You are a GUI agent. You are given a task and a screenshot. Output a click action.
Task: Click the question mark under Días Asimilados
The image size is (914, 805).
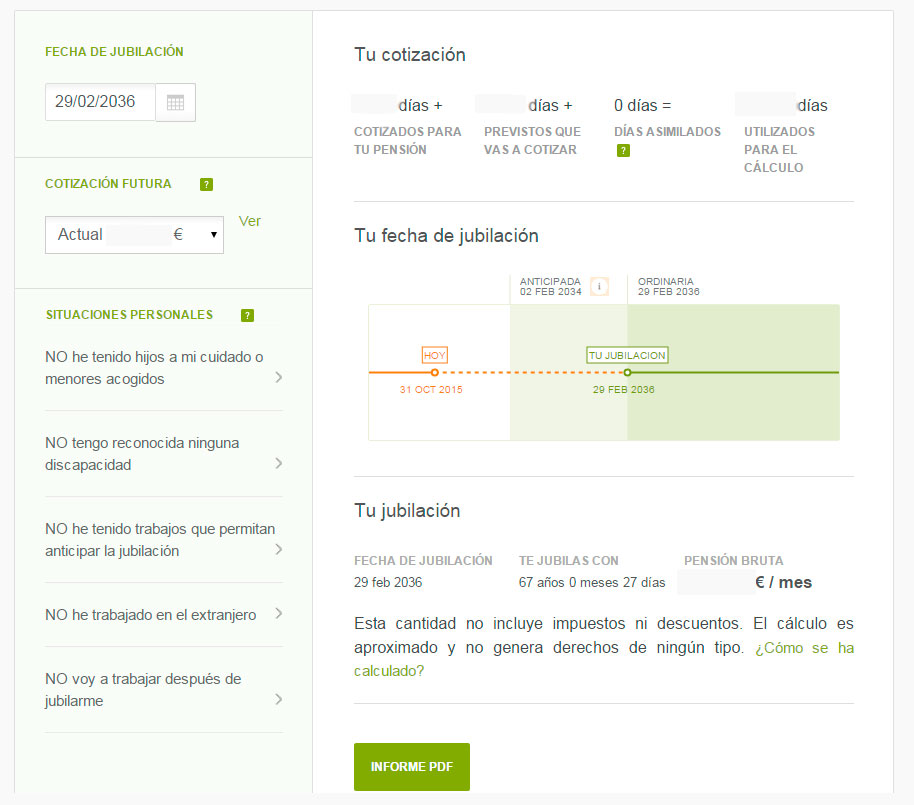pyautogui.click(x=623, y=148)
